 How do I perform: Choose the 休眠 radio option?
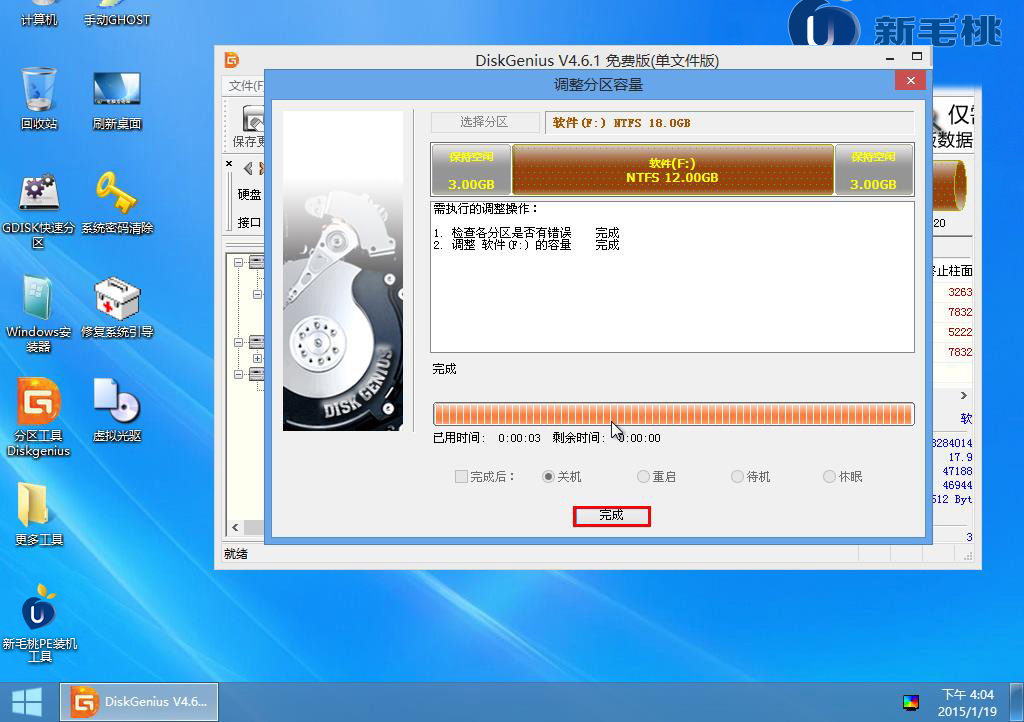click(x=829, y=477)
